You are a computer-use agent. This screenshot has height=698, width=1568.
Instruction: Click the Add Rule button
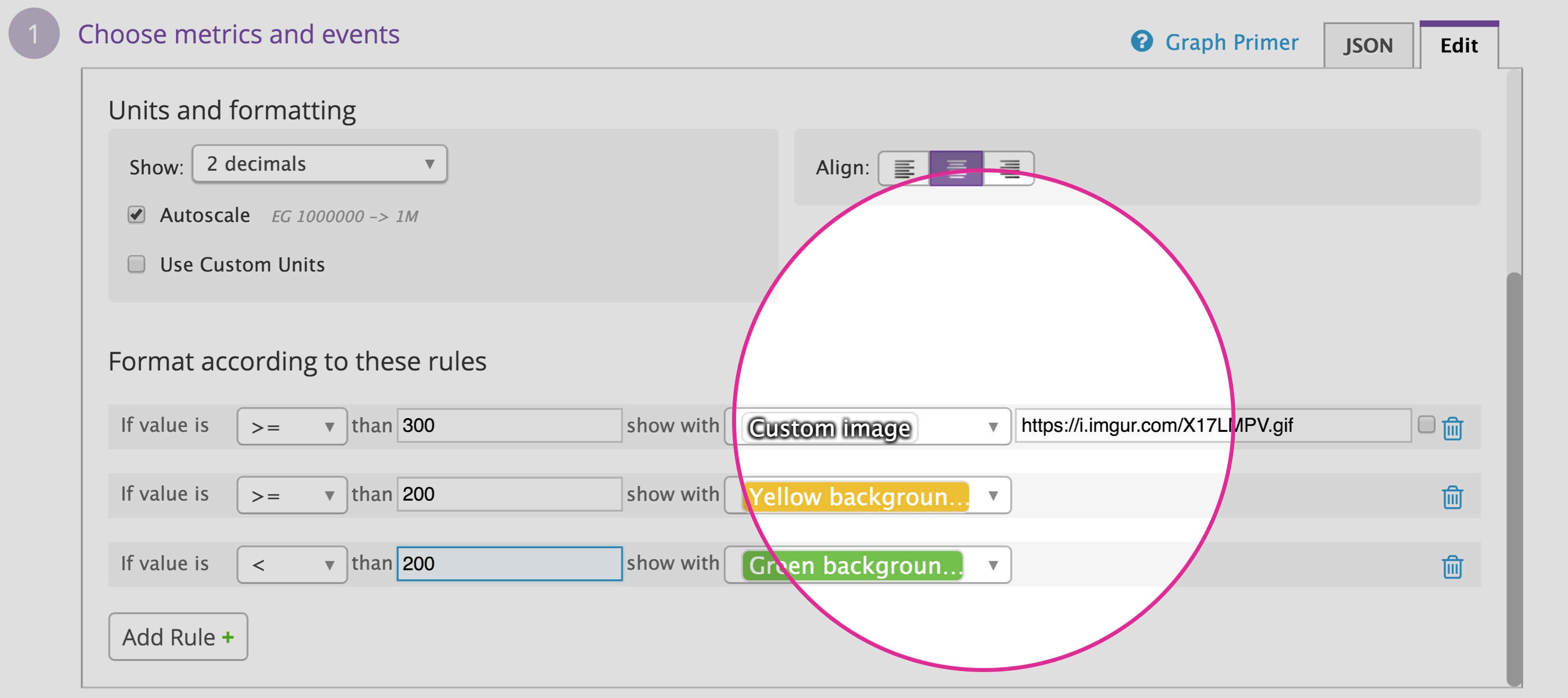[177, 637]
